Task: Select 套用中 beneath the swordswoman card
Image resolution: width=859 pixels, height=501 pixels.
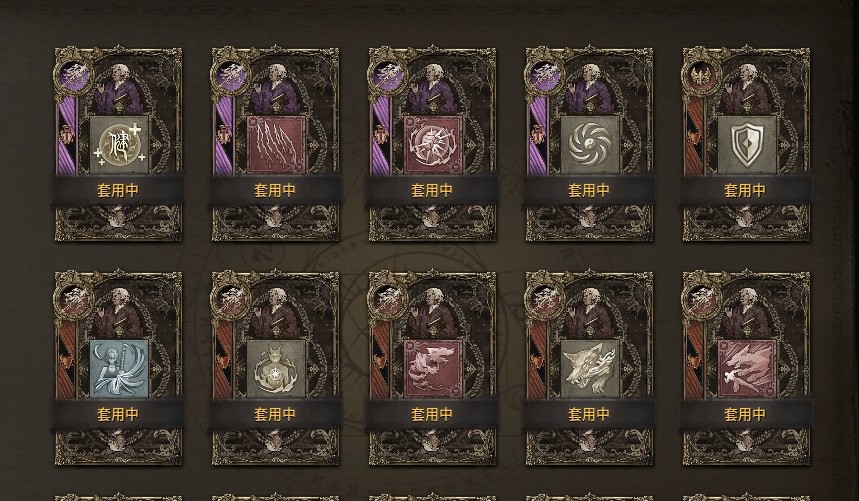Action: point(118,414)
